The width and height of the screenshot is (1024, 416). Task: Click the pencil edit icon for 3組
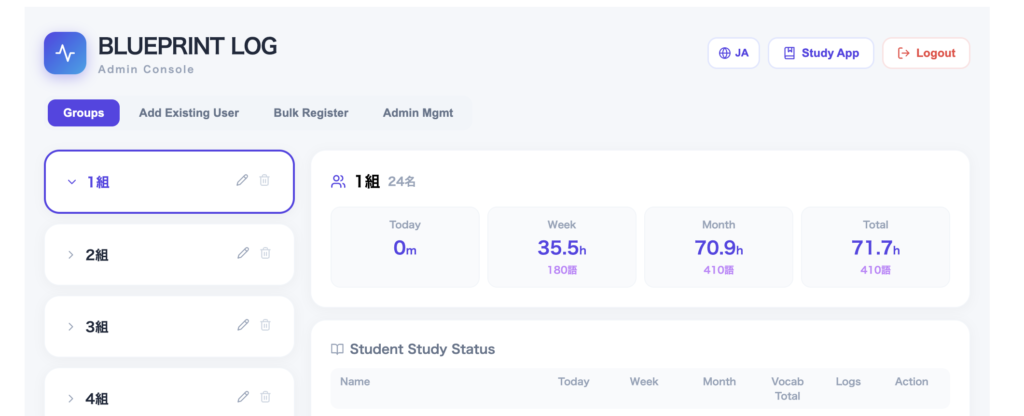pos(242,325)
